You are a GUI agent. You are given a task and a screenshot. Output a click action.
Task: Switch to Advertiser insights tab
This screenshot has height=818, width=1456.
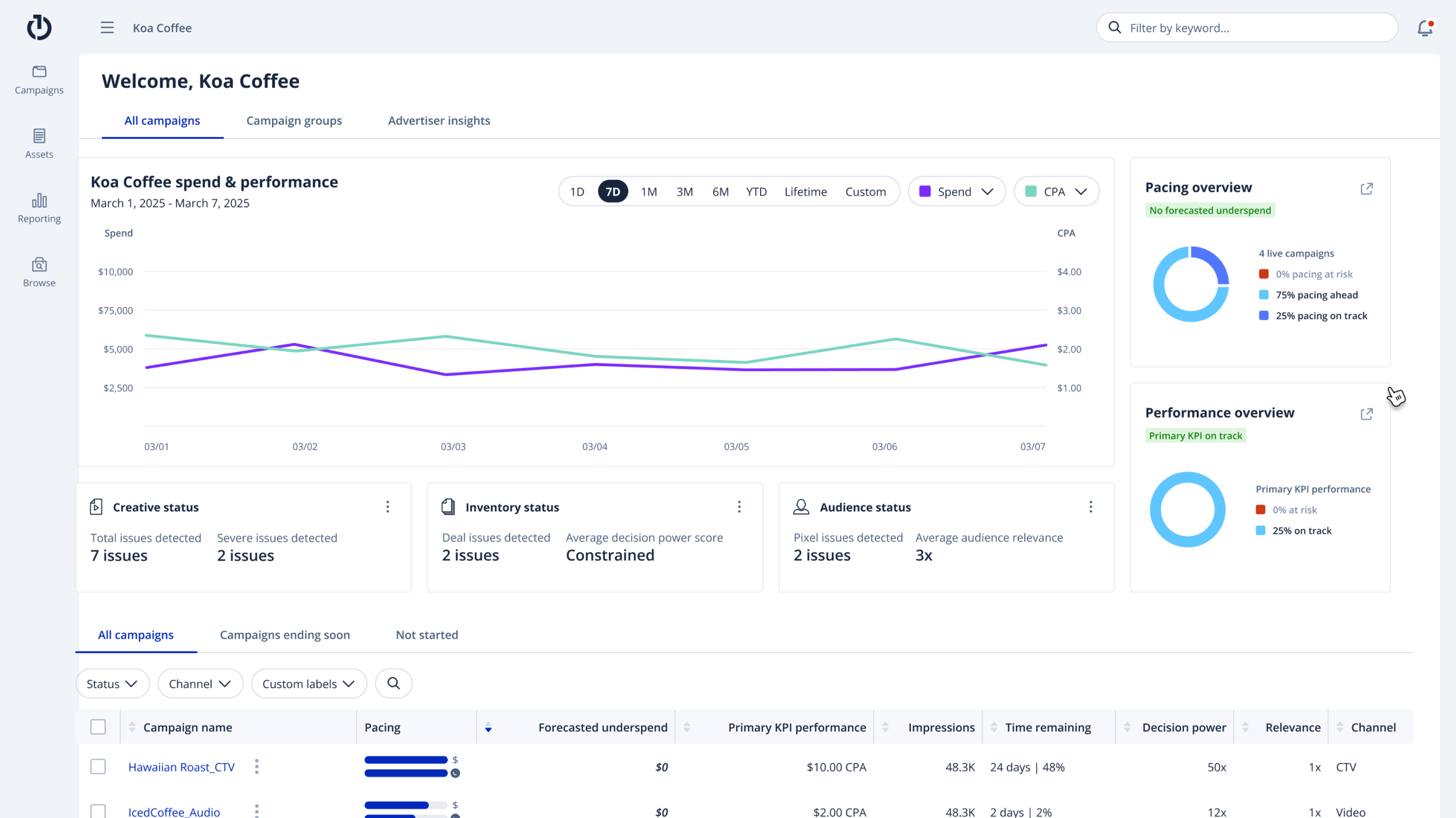(439, 121)
